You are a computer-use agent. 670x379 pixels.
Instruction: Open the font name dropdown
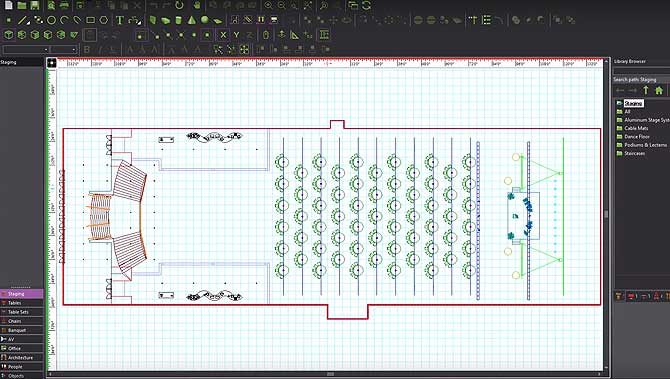point(26,50)
